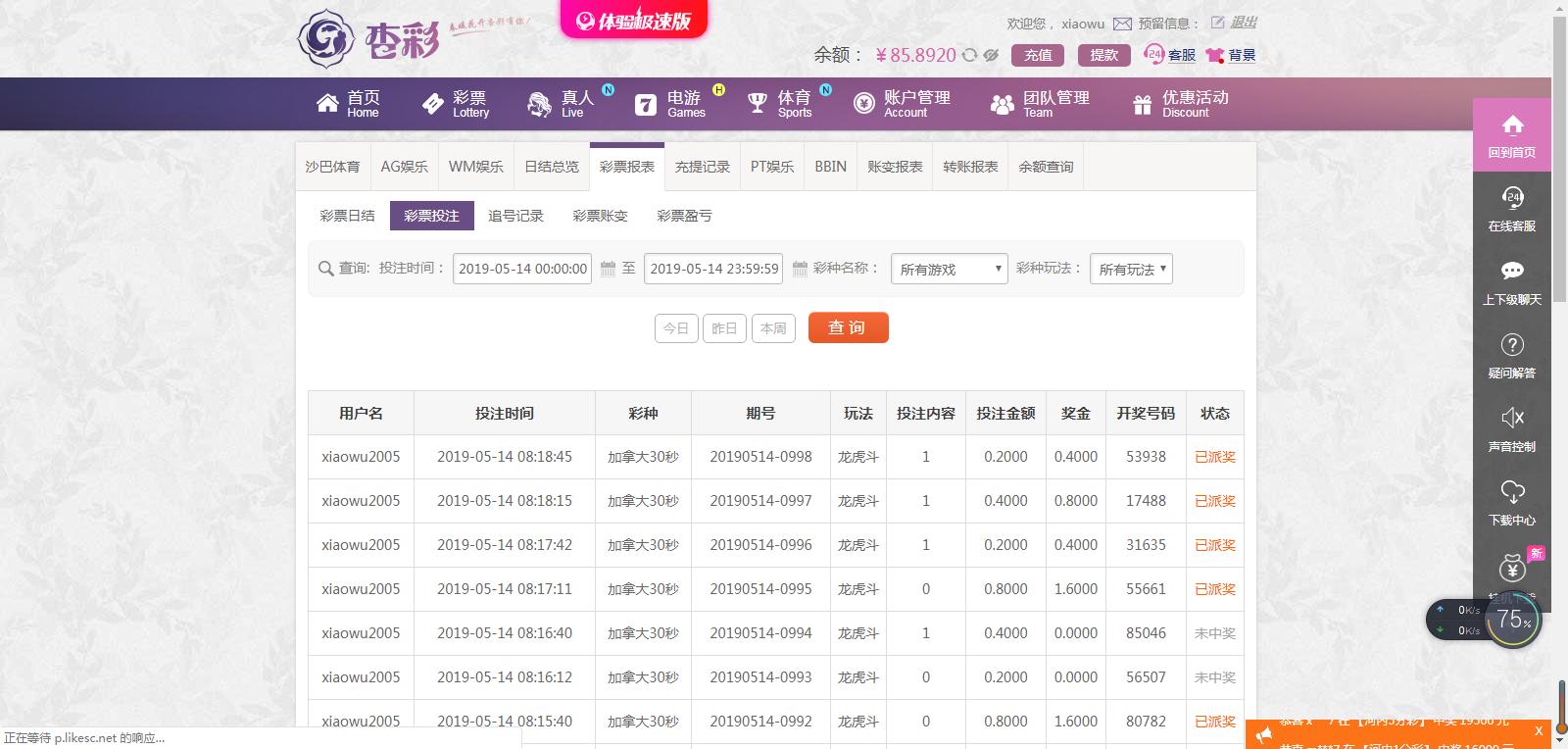Switch to the 账变报表 tab

pyautogui.click(x=895, y=167)
